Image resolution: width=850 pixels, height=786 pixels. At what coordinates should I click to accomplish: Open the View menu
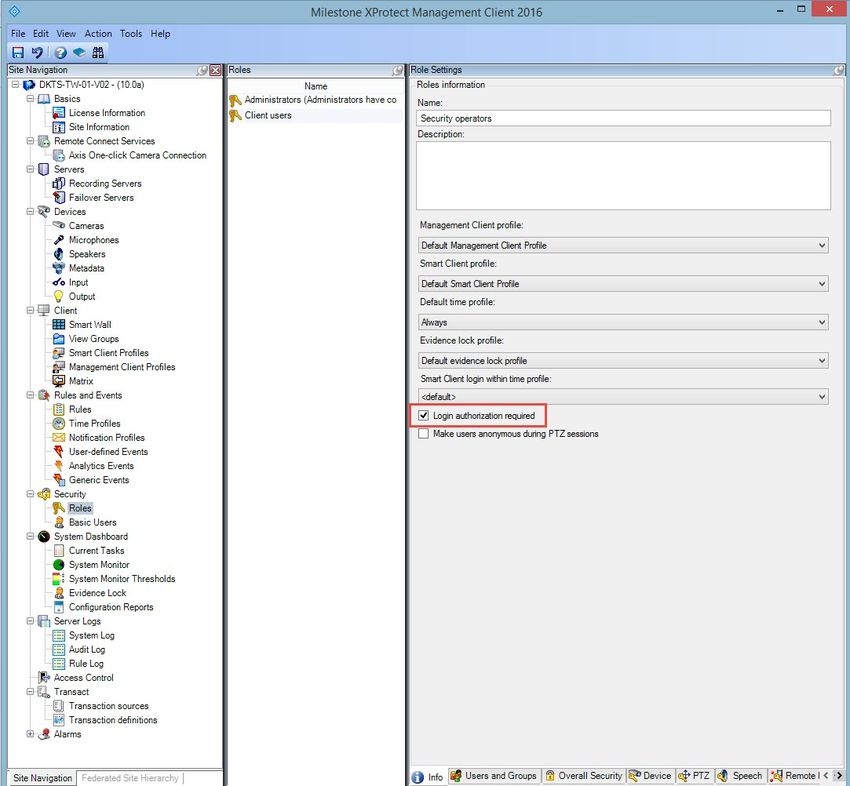click(x=66, y=34)
